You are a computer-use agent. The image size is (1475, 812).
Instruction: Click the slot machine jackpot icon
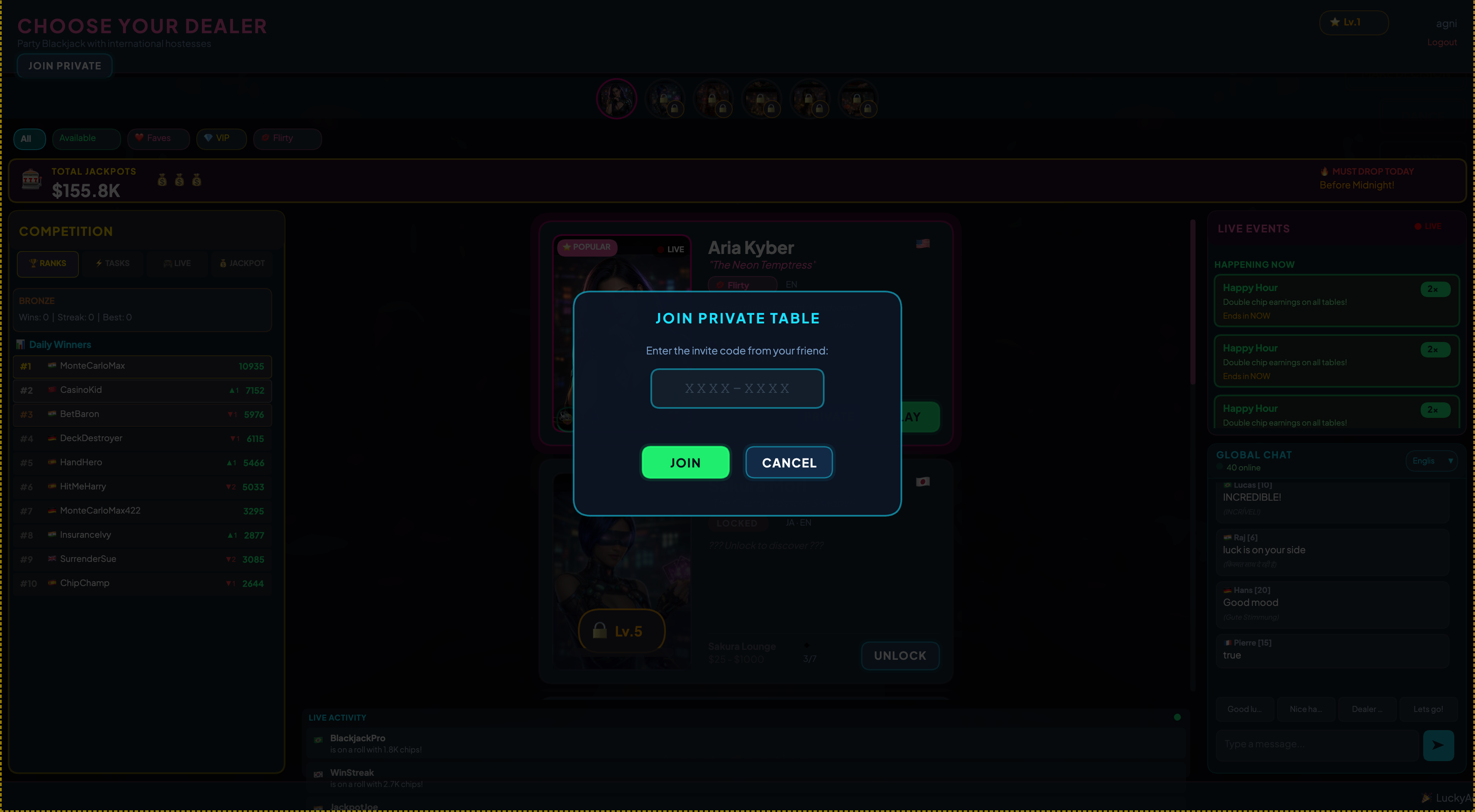click(31, 180)
